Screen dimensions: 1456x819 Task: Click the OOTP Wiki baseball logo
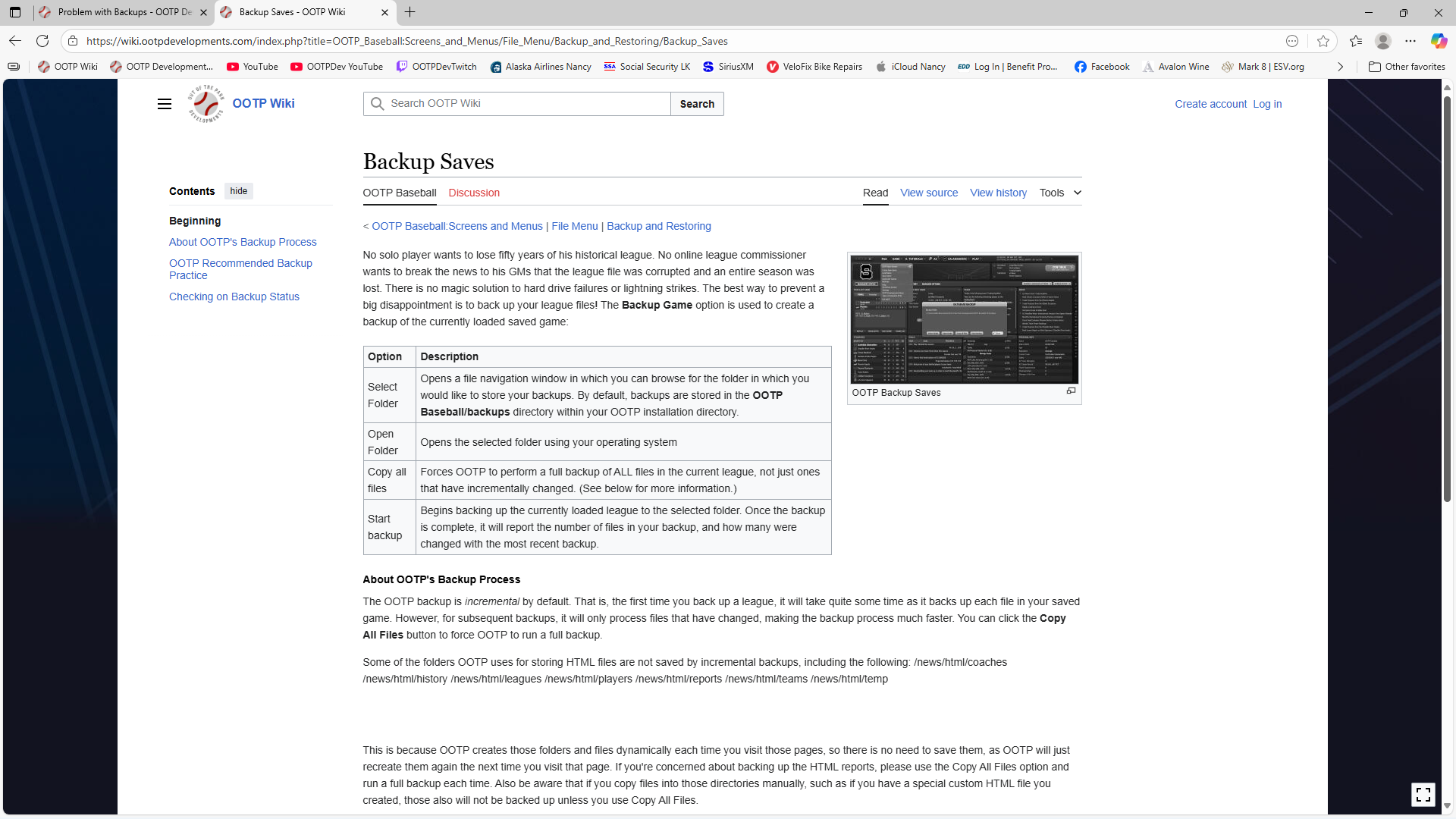206,104
